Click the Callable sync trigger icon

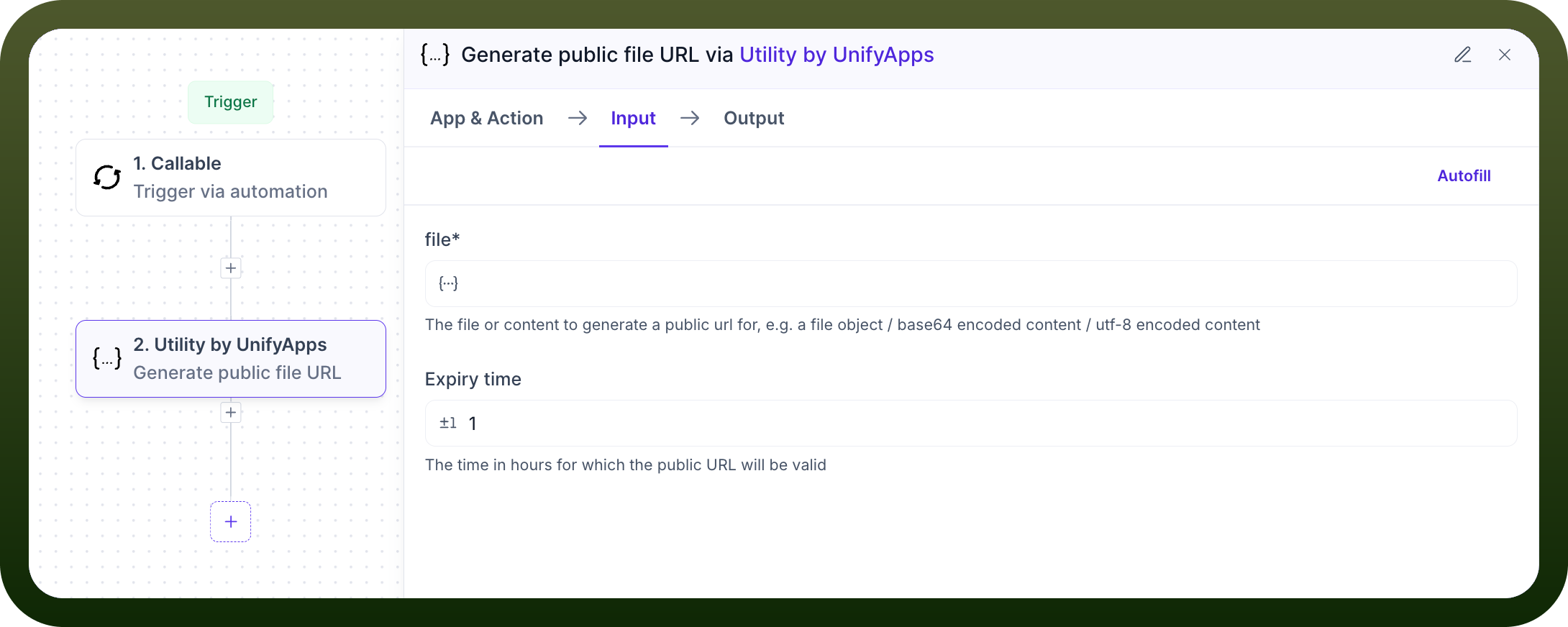point(107,177)
